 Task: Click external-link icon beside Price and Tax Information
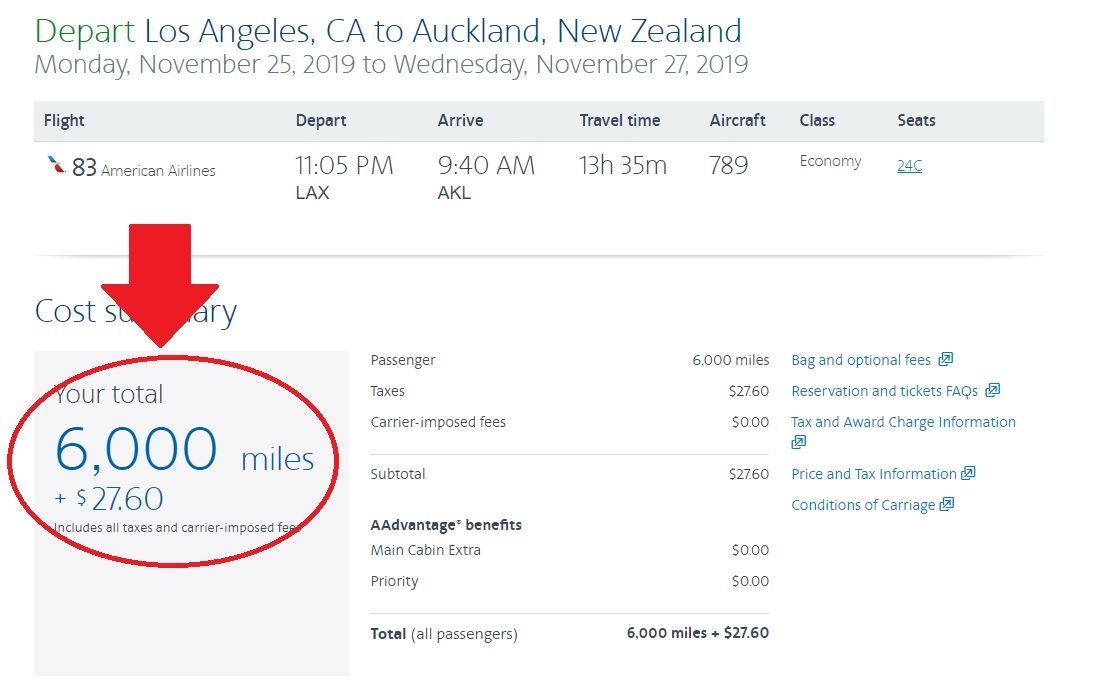tap(968, 473)
